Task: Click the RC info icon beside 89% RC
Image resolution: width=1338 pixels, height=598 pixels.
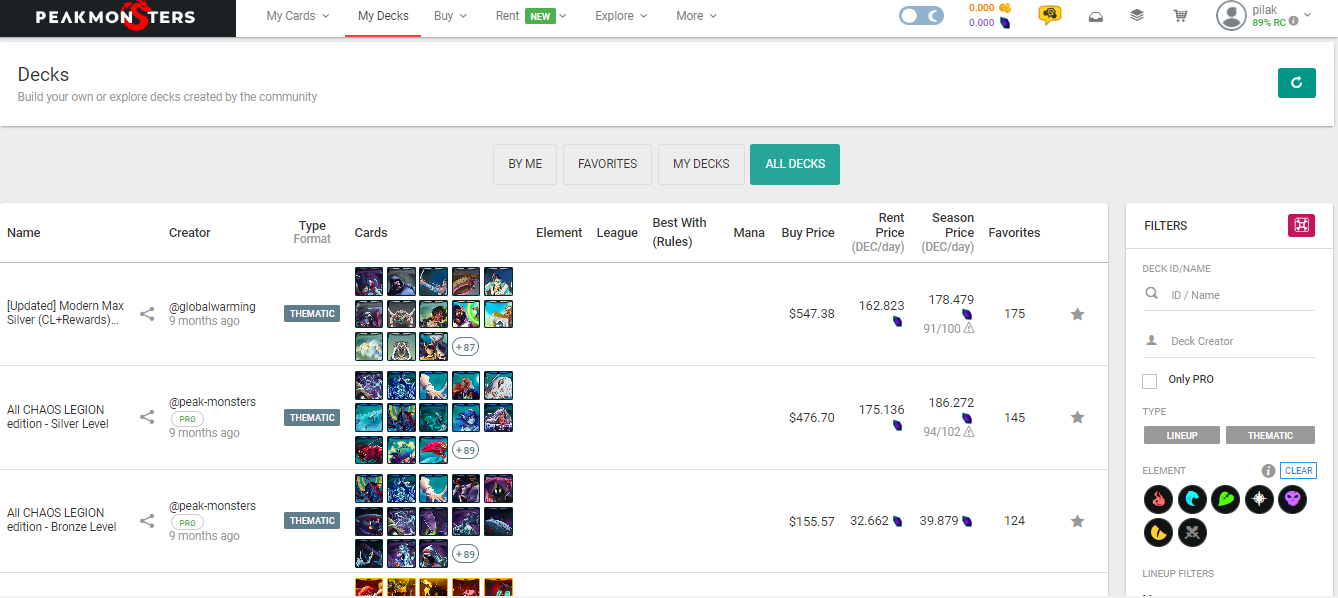Action: point(1294,21)
